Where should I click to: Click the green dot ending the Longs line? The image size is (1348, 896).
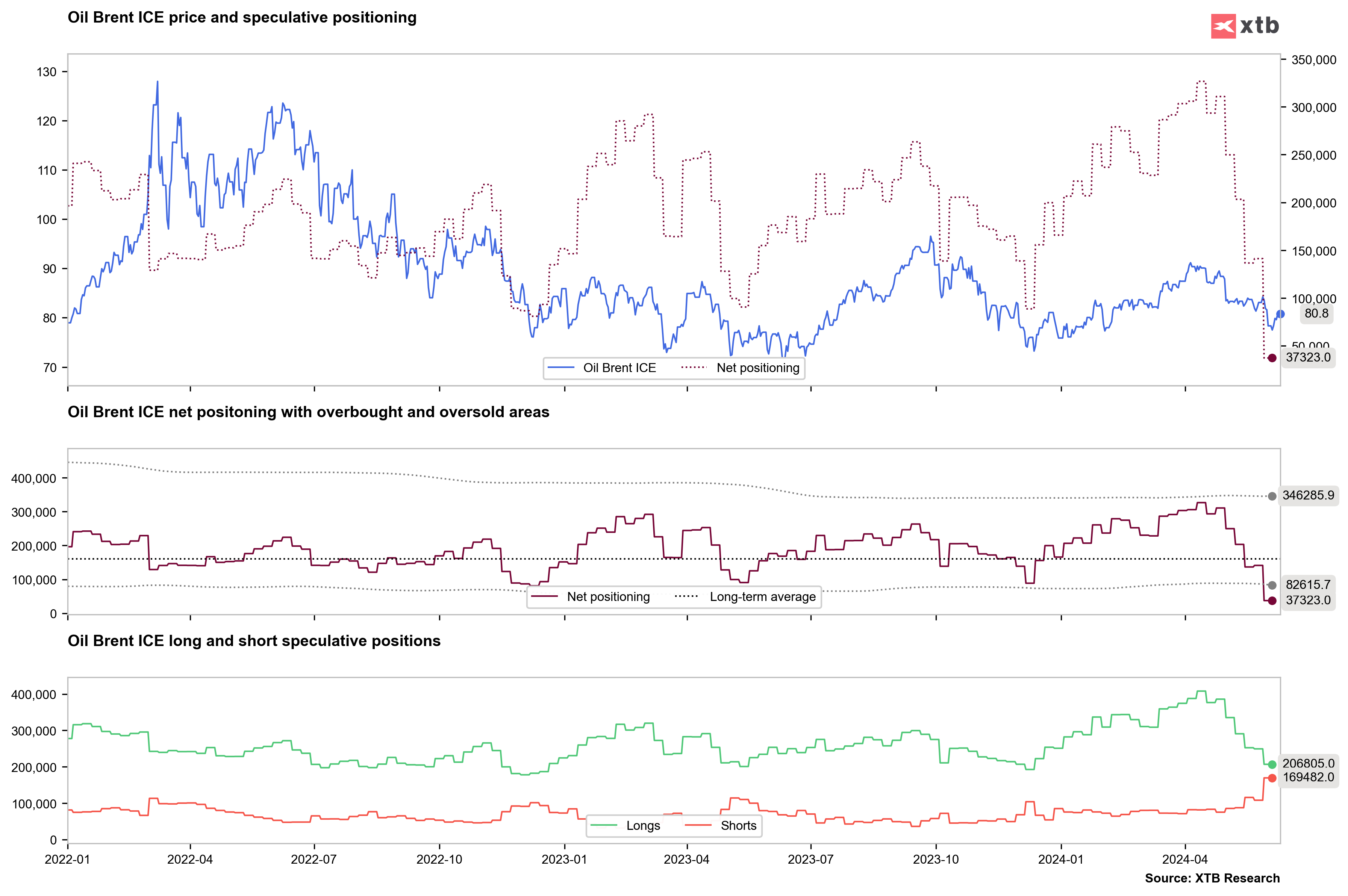click(1272, 764)
